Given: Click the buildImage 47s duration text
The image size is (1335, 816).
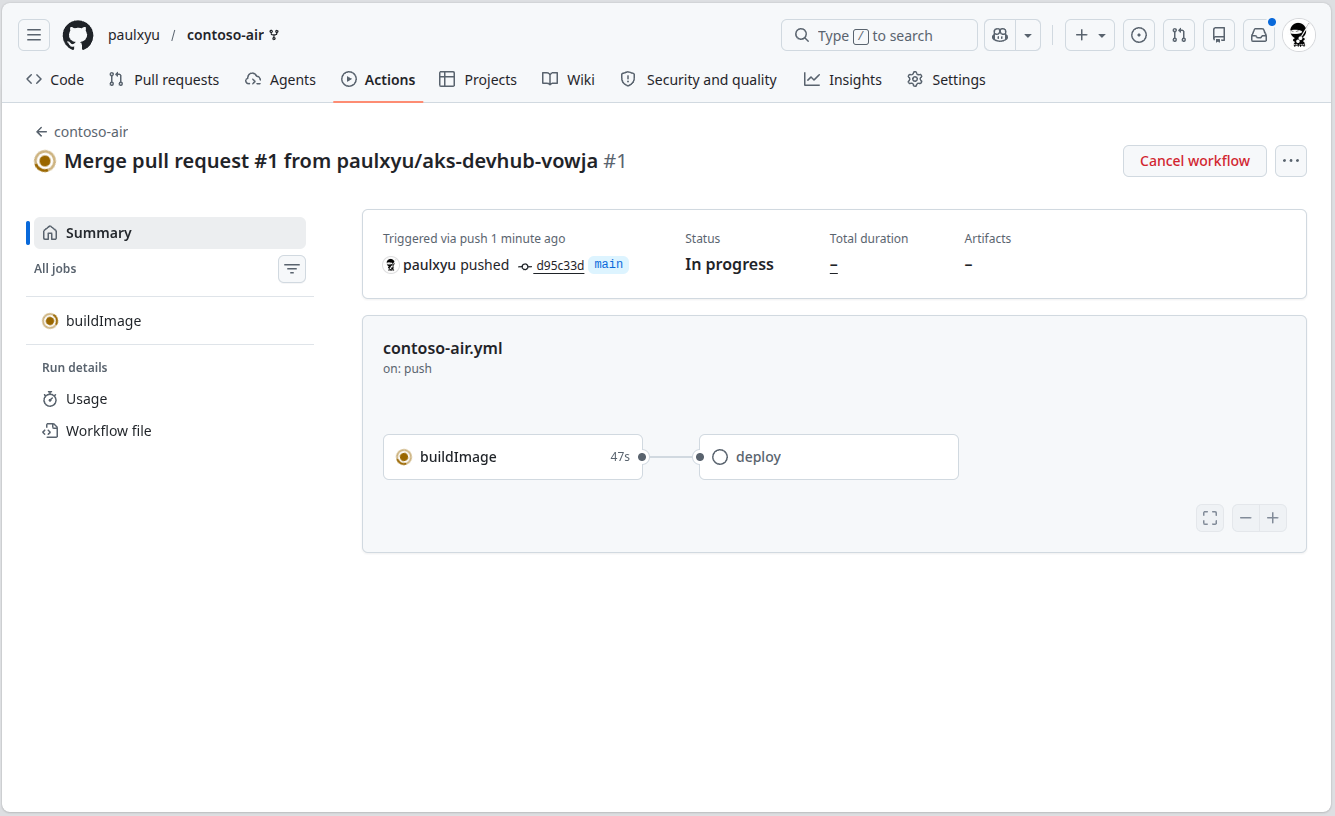Looking at the screenshot, I should point(620,457).
